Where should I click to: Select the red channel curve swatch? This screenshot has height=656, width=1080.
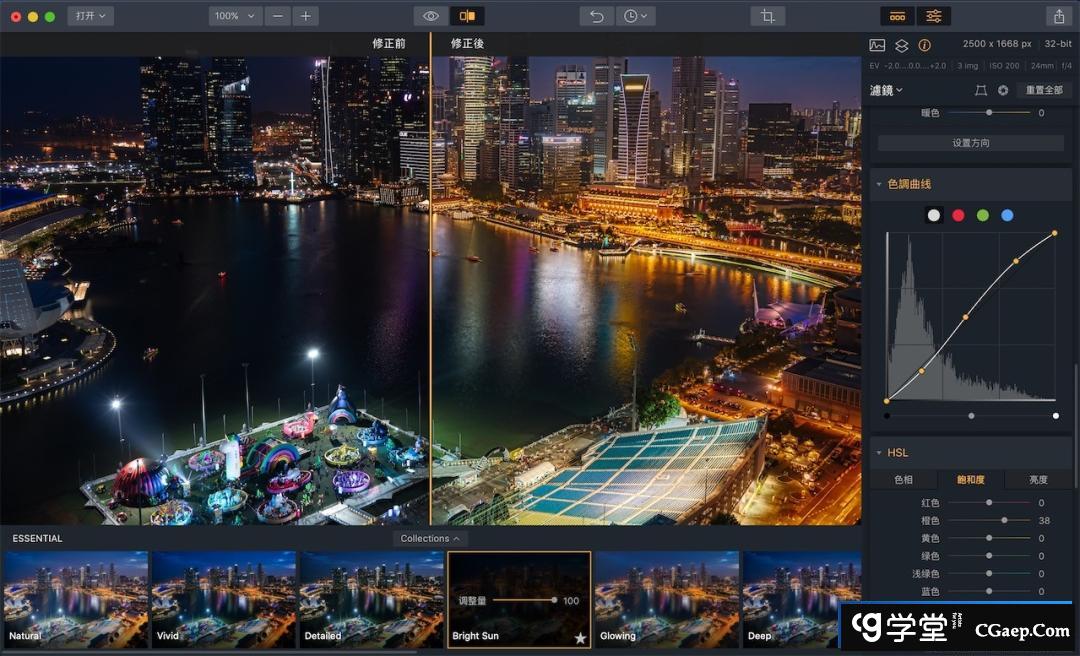[958, 215]
